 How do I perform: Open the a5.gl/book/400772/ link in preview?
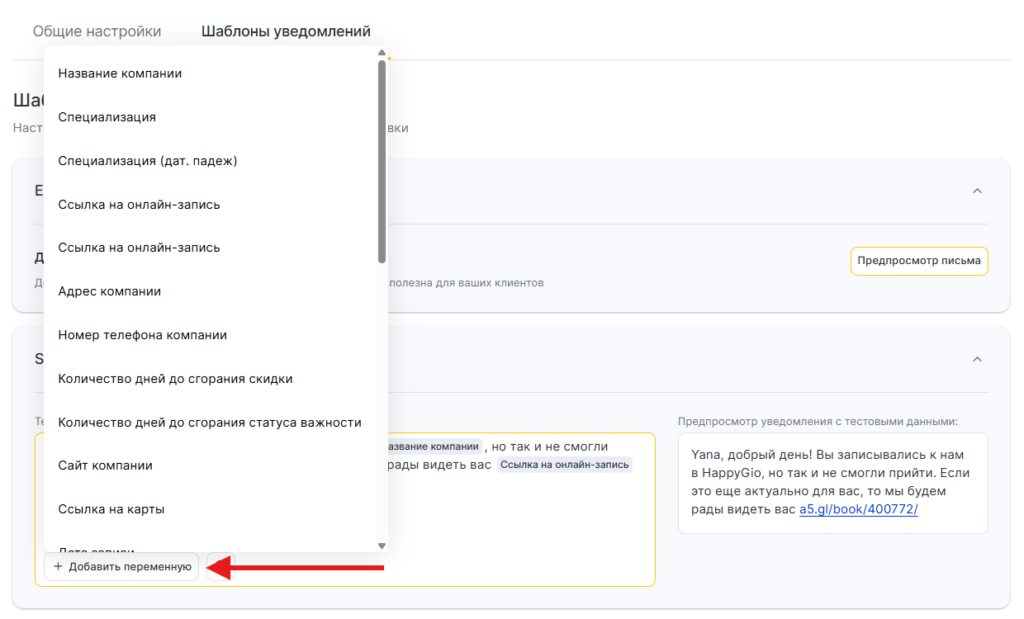tap(858, 509)
